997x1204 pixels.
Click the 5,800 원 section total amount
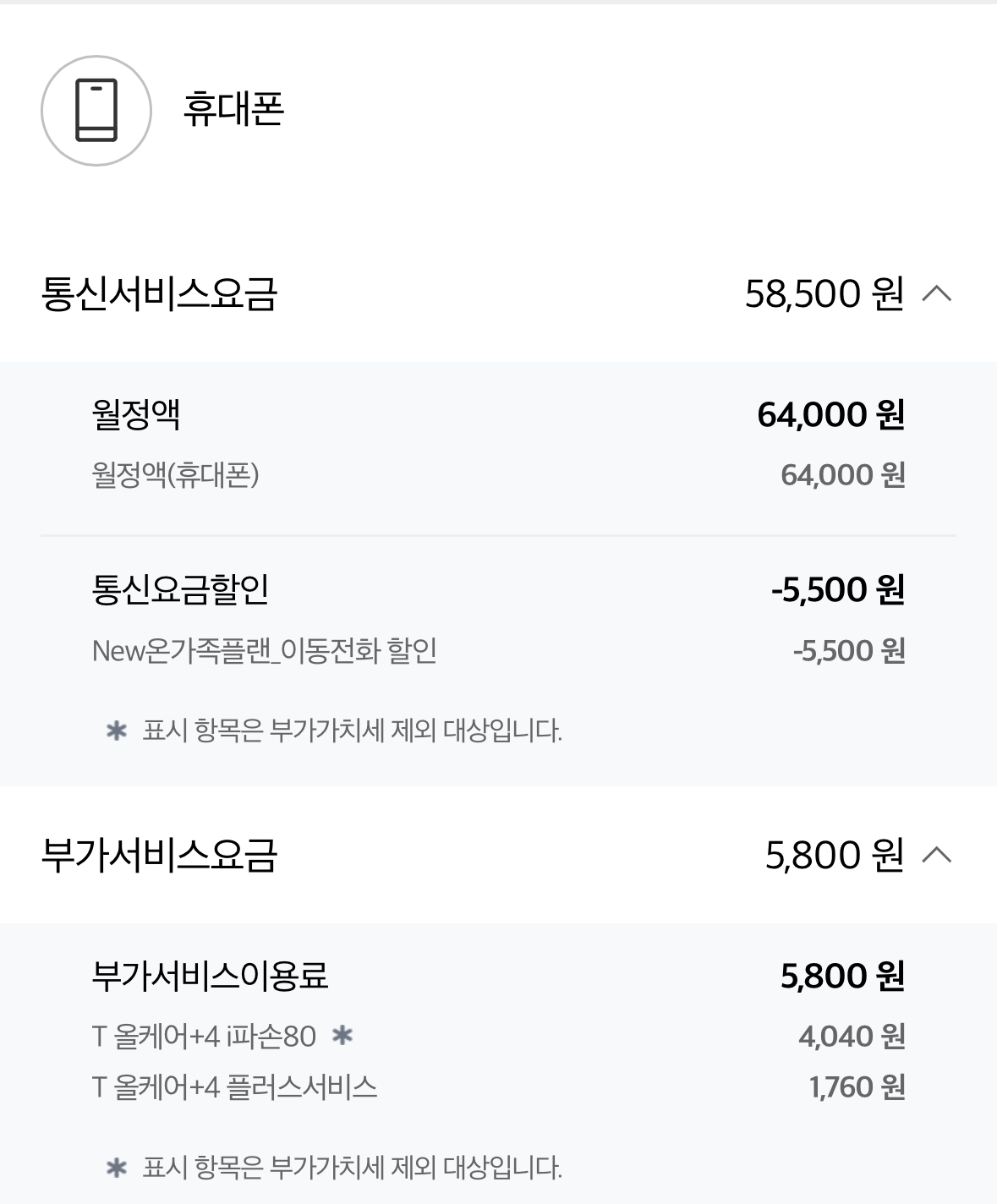point(835,855)
